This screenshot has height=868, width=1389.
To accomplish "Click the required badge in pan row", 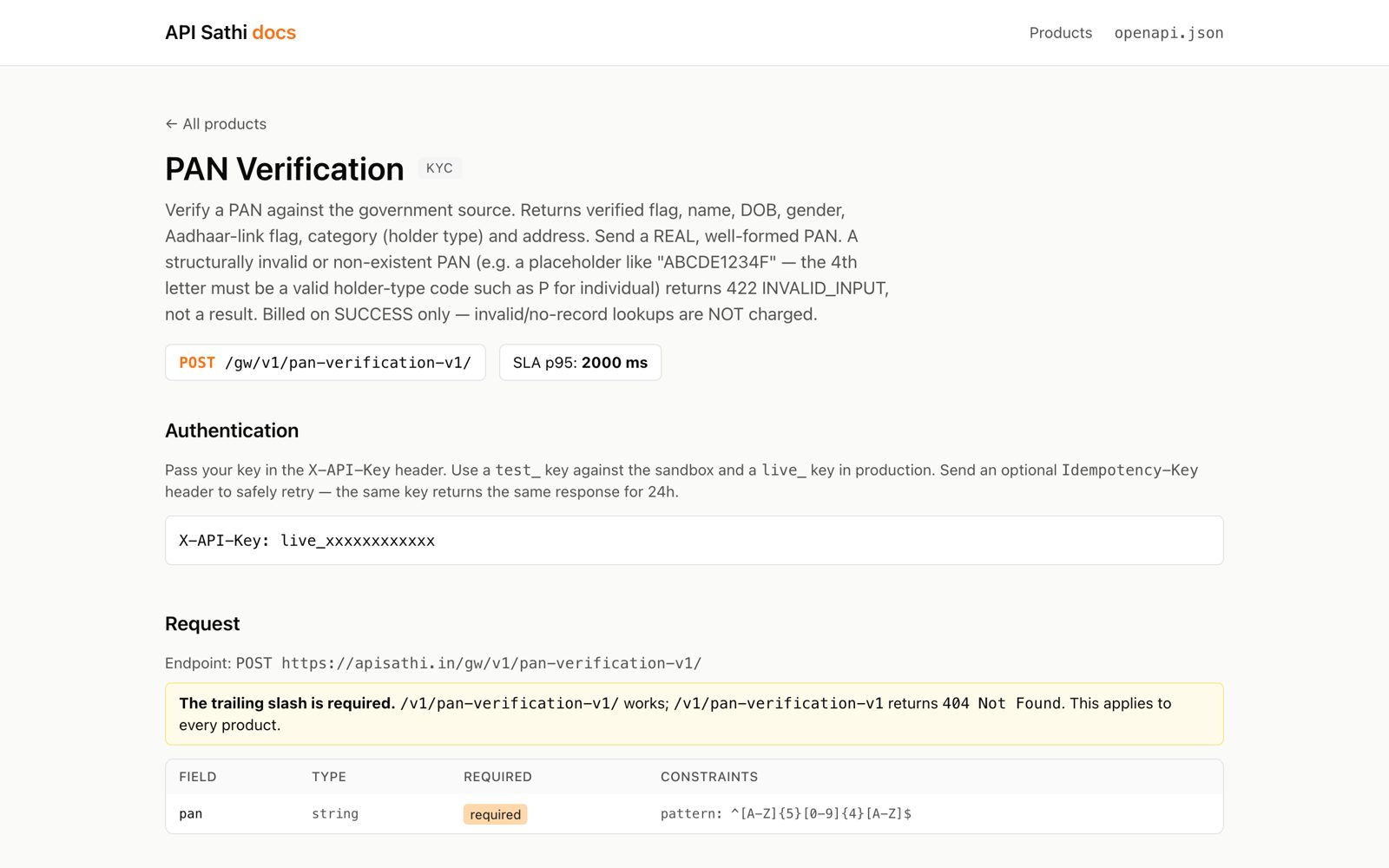I will coord(495,814).
